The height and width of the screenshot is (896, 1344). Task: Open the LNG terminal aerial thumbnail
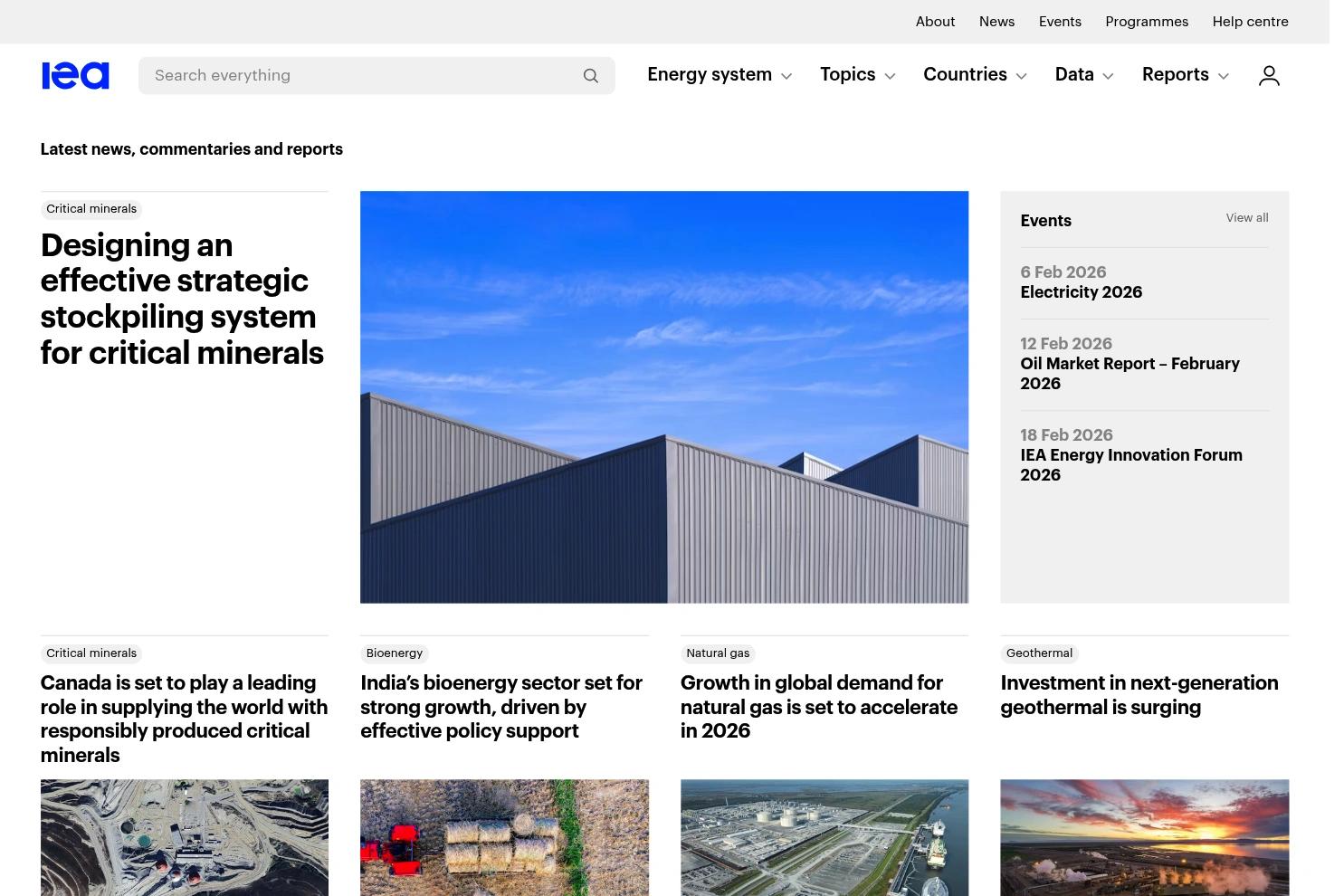click(x=825, y=838)
